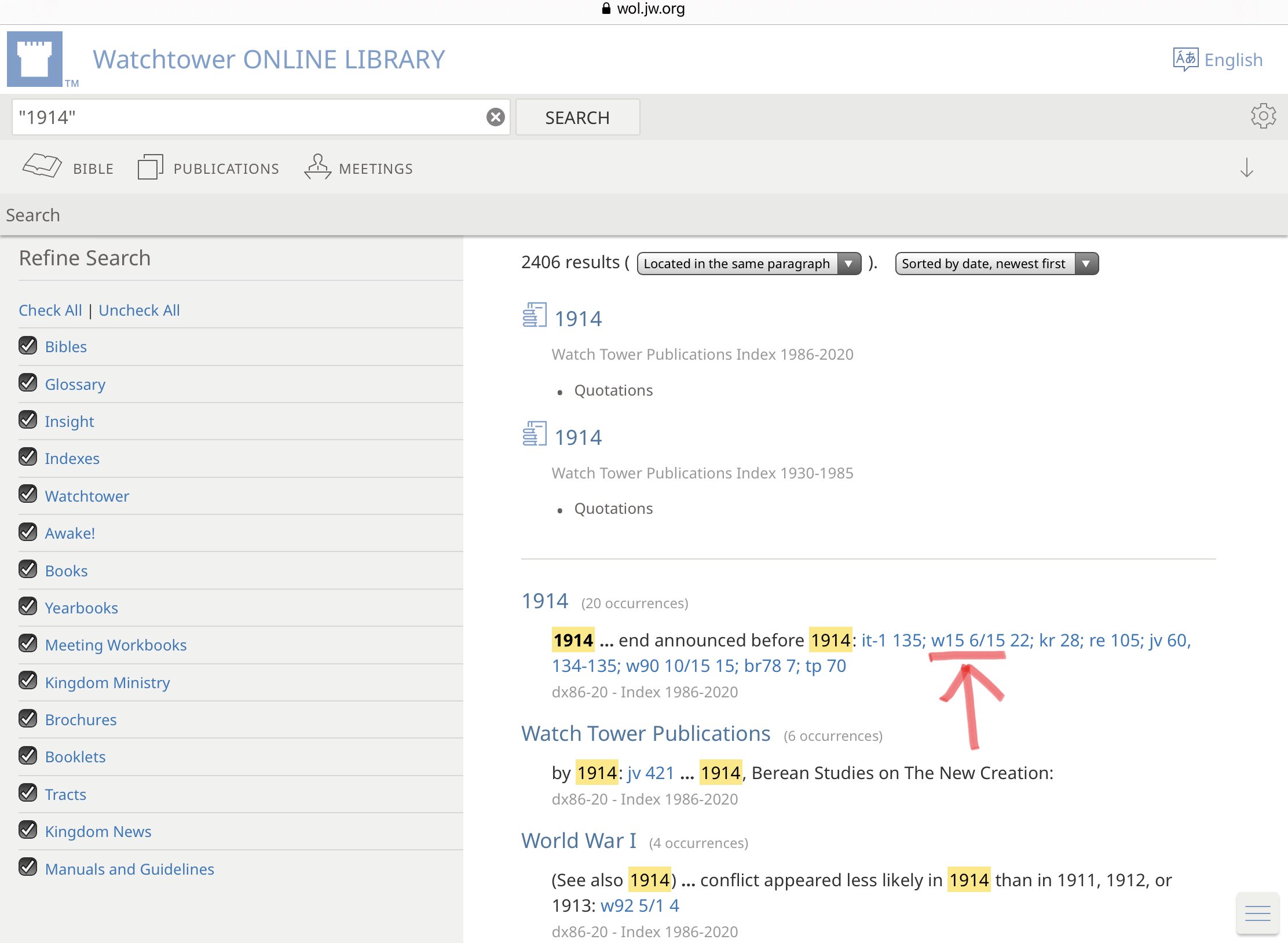Click the open Bible icon

coord(42,166)
